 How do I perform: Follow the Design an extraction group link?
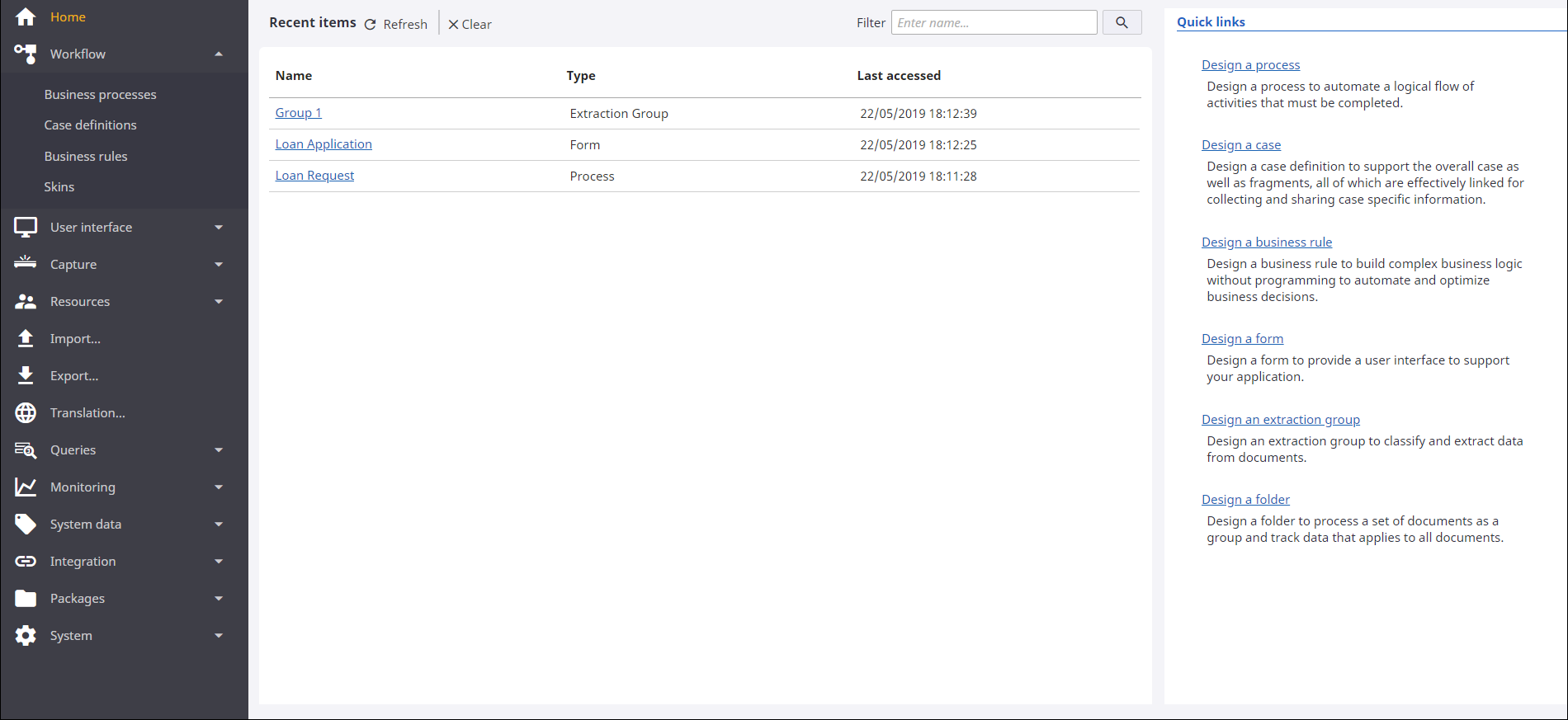[x=1280, y=420]
